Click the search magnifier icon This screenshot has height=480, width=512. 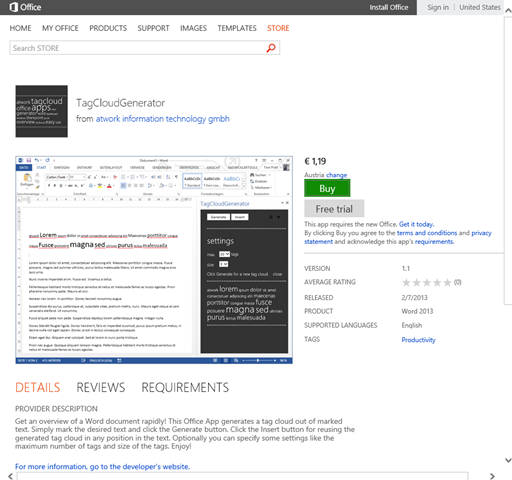(271, 48)
